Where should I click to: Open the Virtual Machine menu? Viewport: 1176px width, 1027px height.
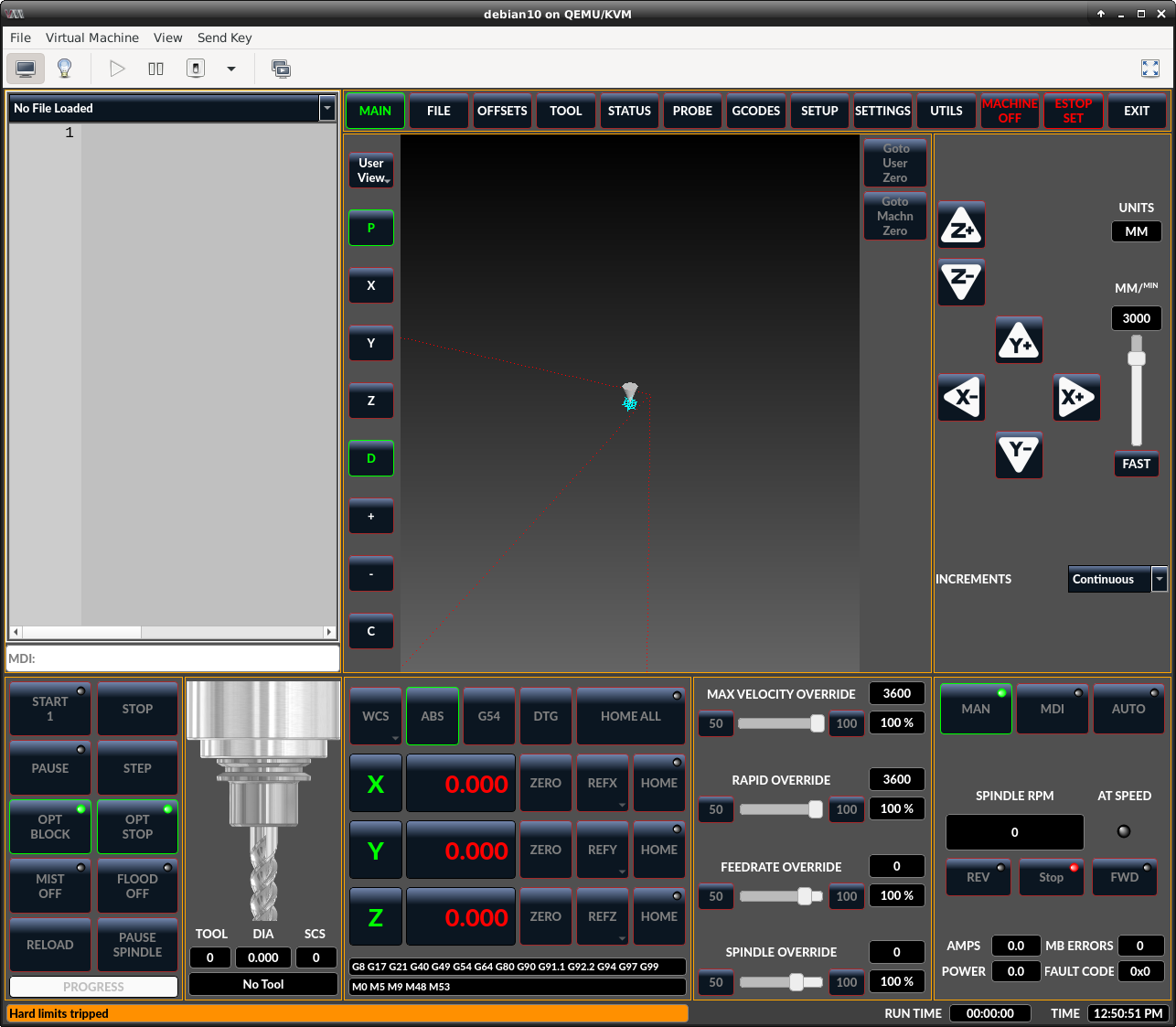pyautogui.click(x=92, y=37)
